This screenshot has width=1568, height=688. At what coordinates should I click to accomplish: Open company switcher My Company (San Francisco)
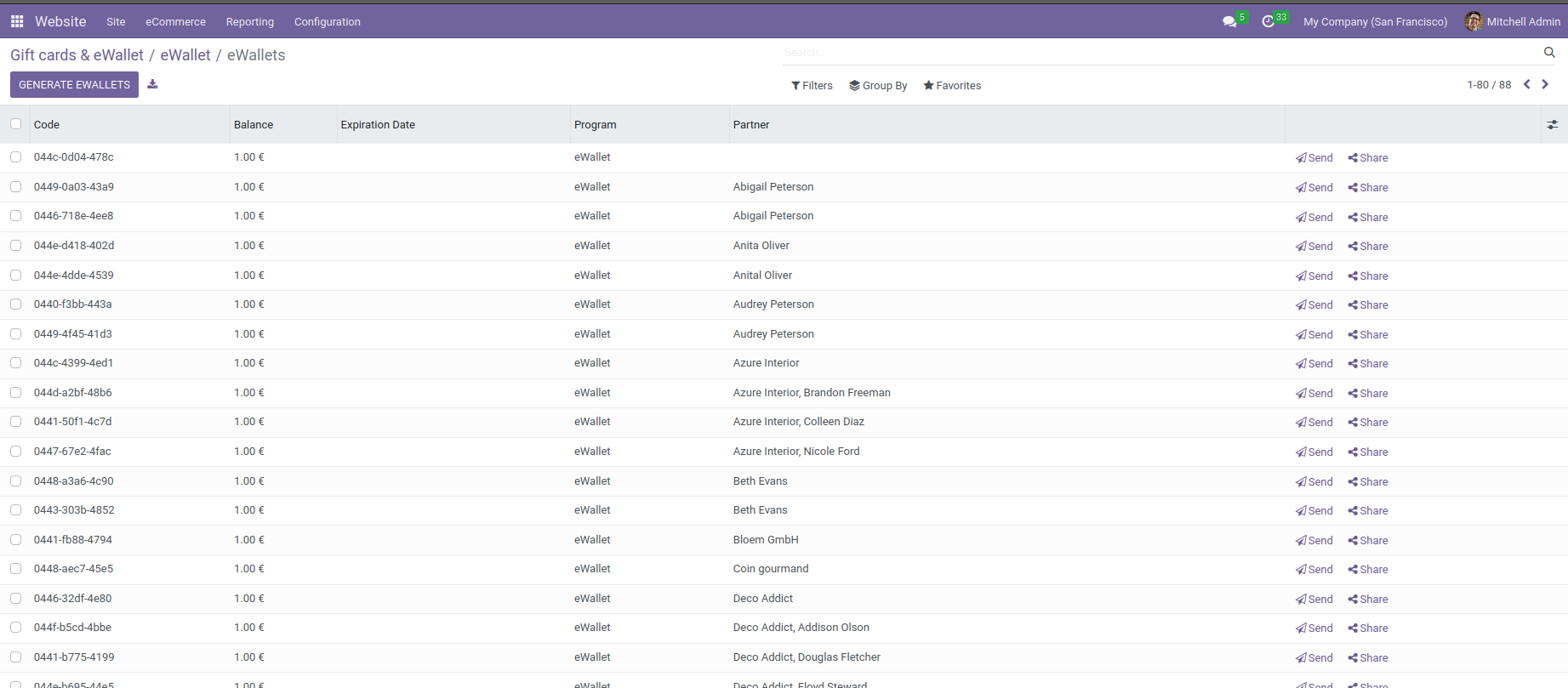coord(1375,21)
